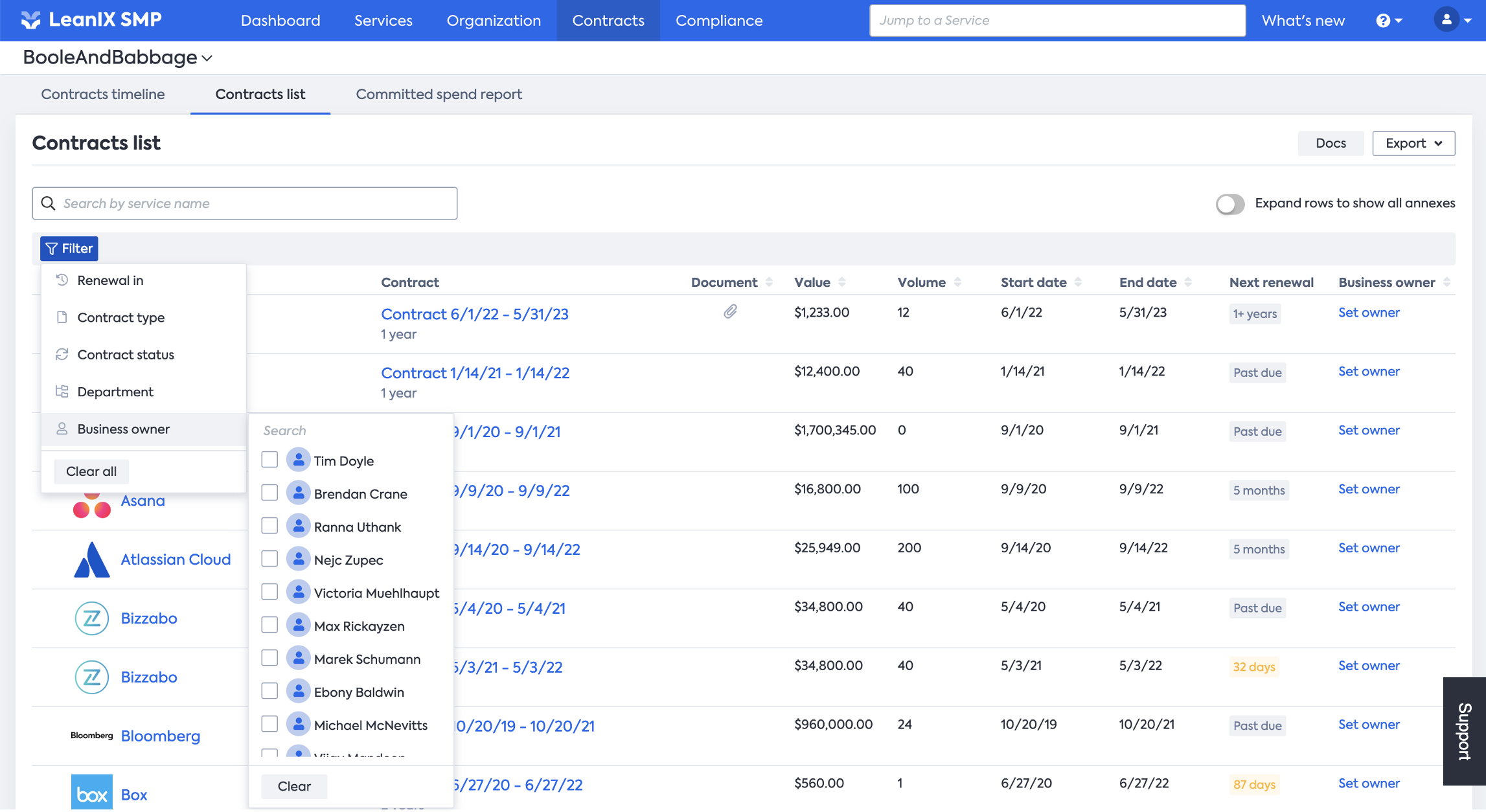Click the Atlassian Cloud logo icon

91,559
